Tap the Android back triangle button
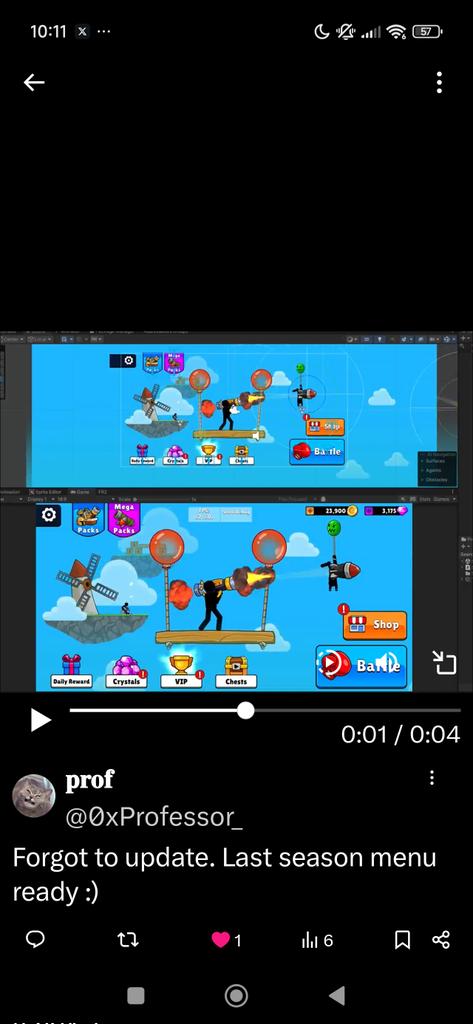This screenshot has width=473, height=1024. 337,995
